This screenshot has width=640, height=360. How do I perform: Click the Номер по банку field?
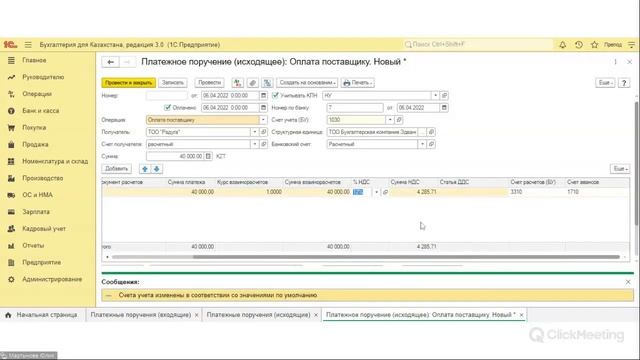355,108
